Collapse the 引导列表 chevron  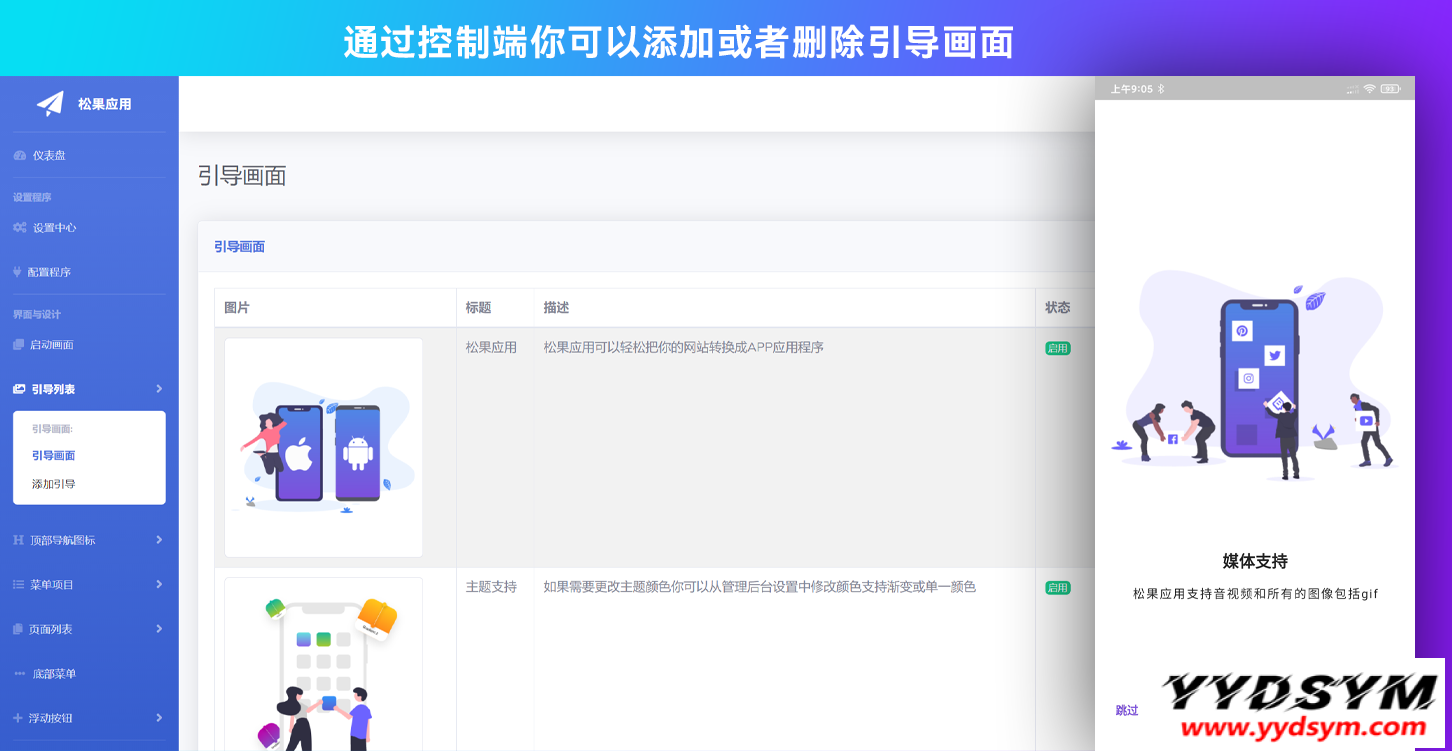160,389
